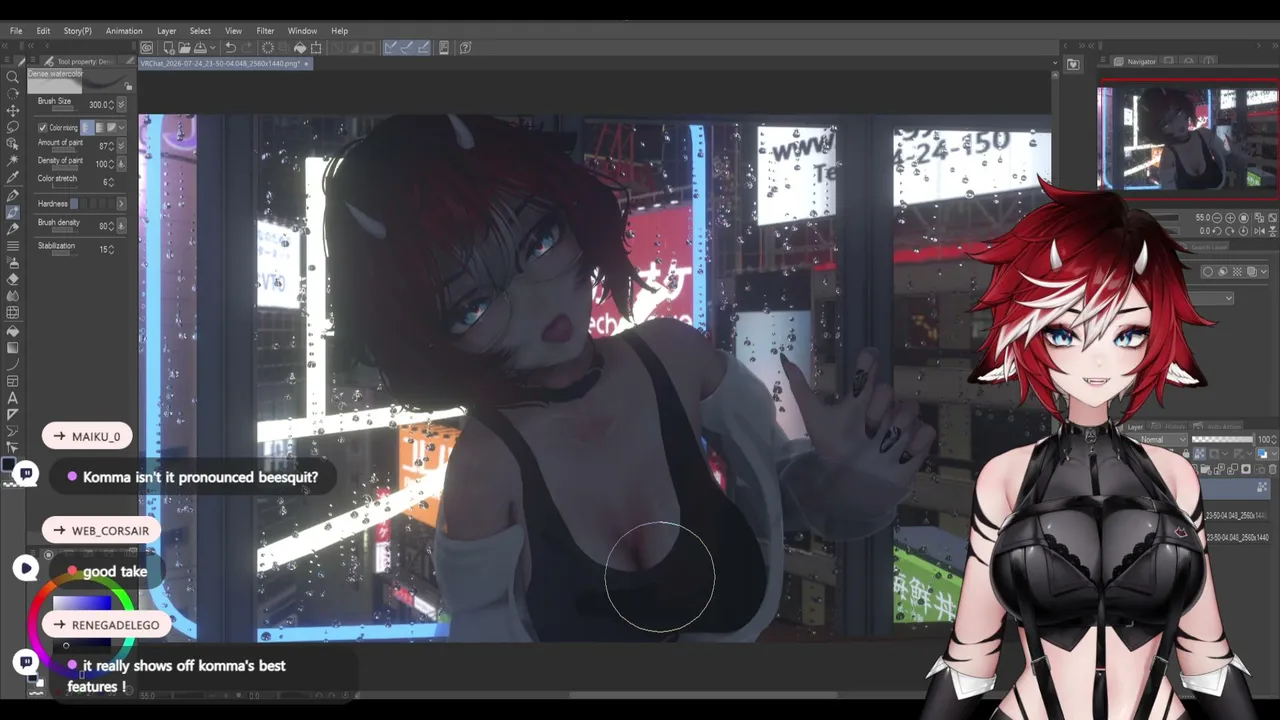This screenshot has width=1280, height=720.
Task: Zoom out in the Navigator panel
Action: tap(1219, 217)
